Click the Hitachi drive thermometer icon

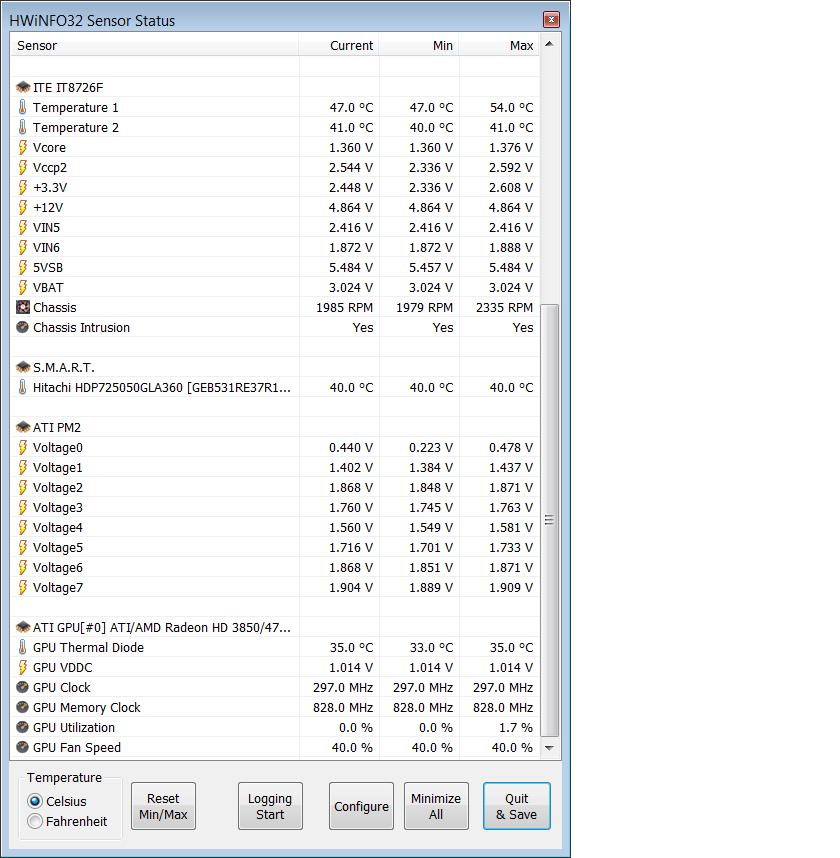(22, 387)
